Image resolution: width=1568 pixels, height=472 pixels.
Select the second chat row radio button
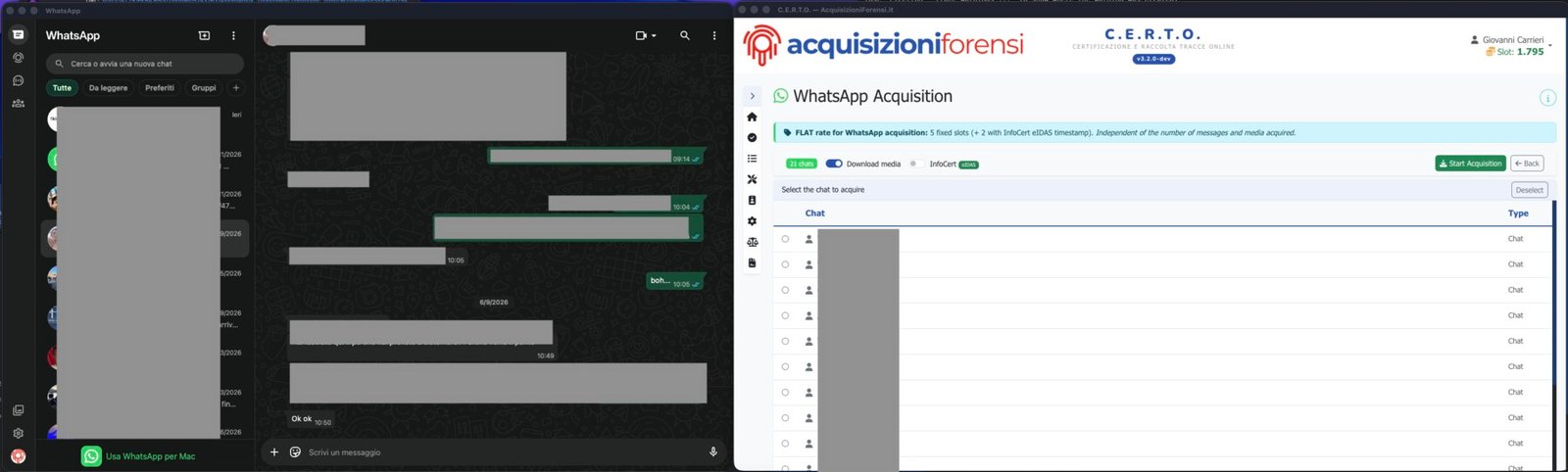coord(785,264)
